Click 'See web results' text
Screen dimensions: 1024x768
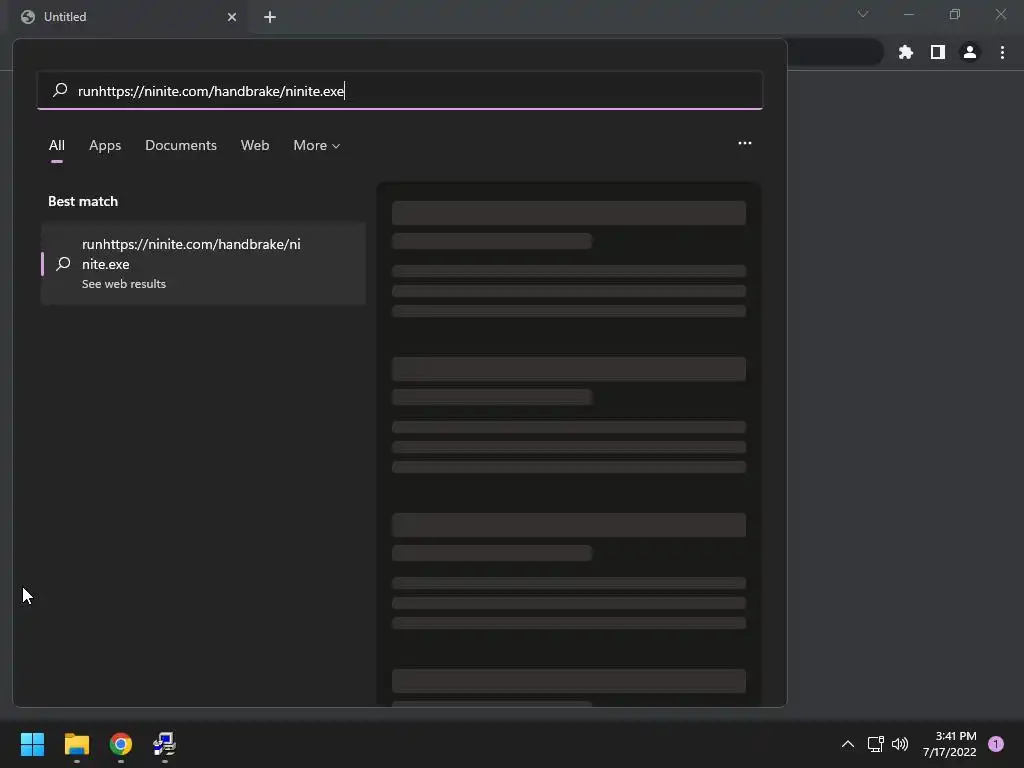(123, 284)
